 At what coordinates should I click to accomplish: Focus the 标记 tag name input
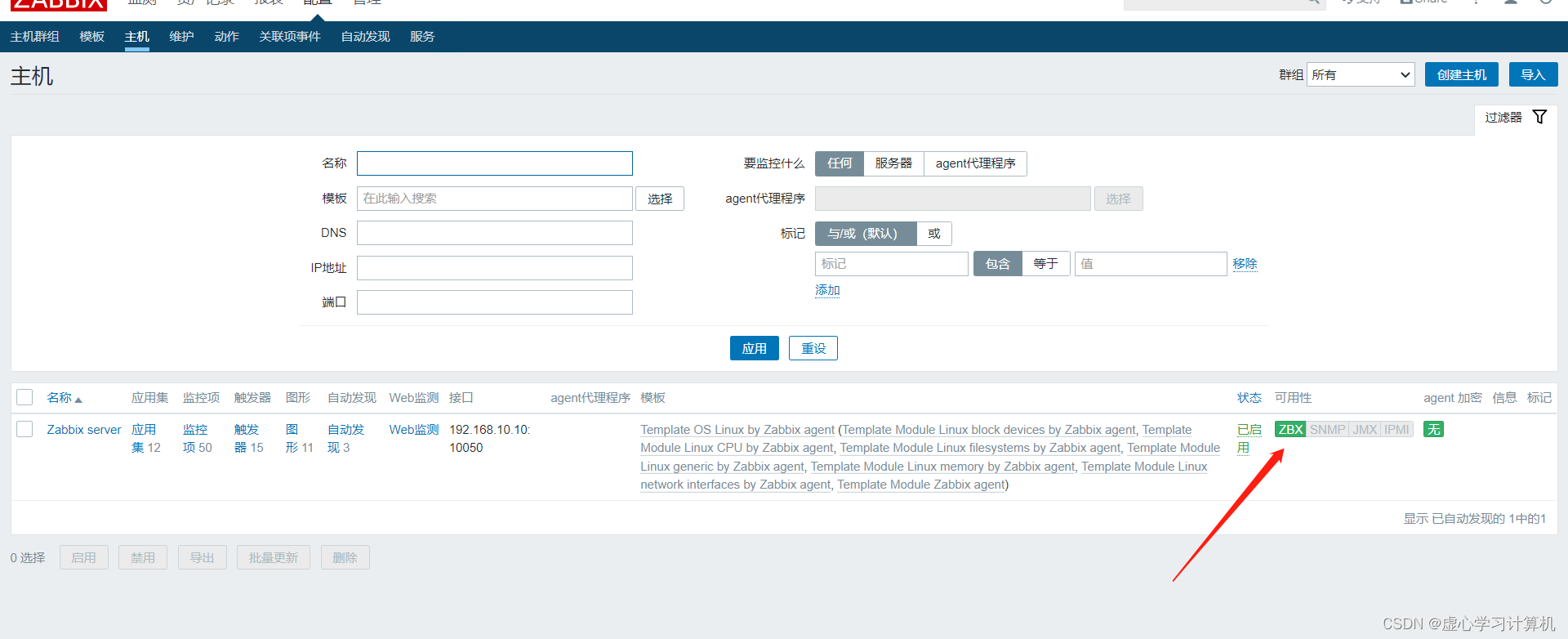point(892,264)
